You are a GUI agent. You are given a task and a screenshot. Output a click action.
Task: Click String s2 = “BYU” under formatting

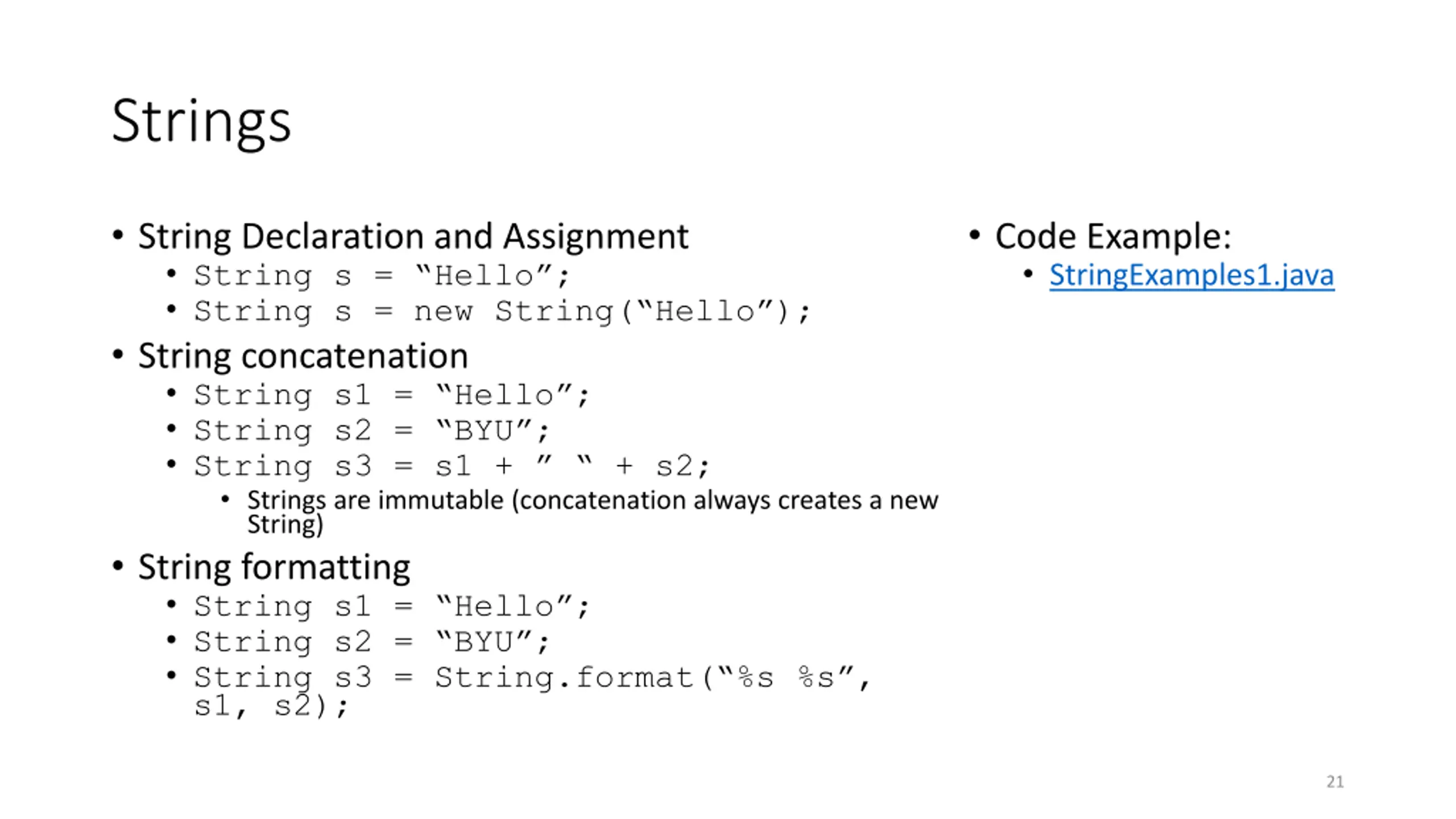pyautogui.click(x=371, y=643)
